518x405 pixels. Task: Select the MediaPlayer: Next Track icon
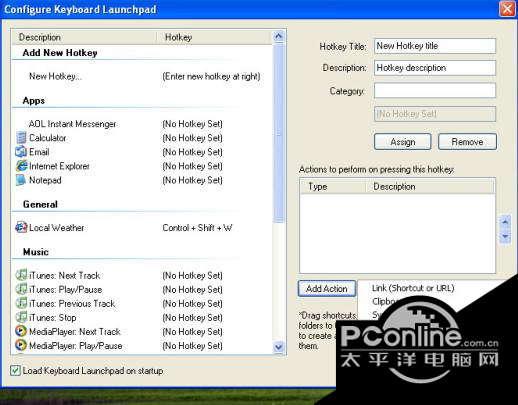tap(21, 331)
